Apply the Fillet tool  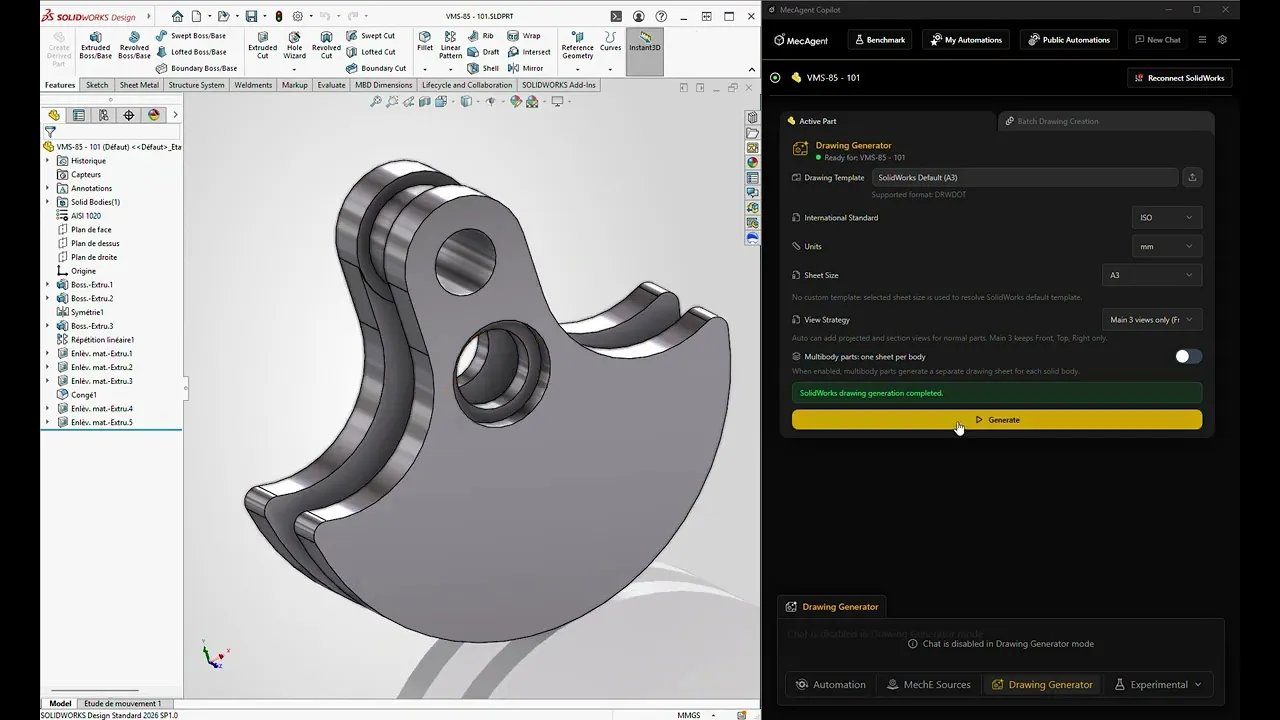[425, 40]
